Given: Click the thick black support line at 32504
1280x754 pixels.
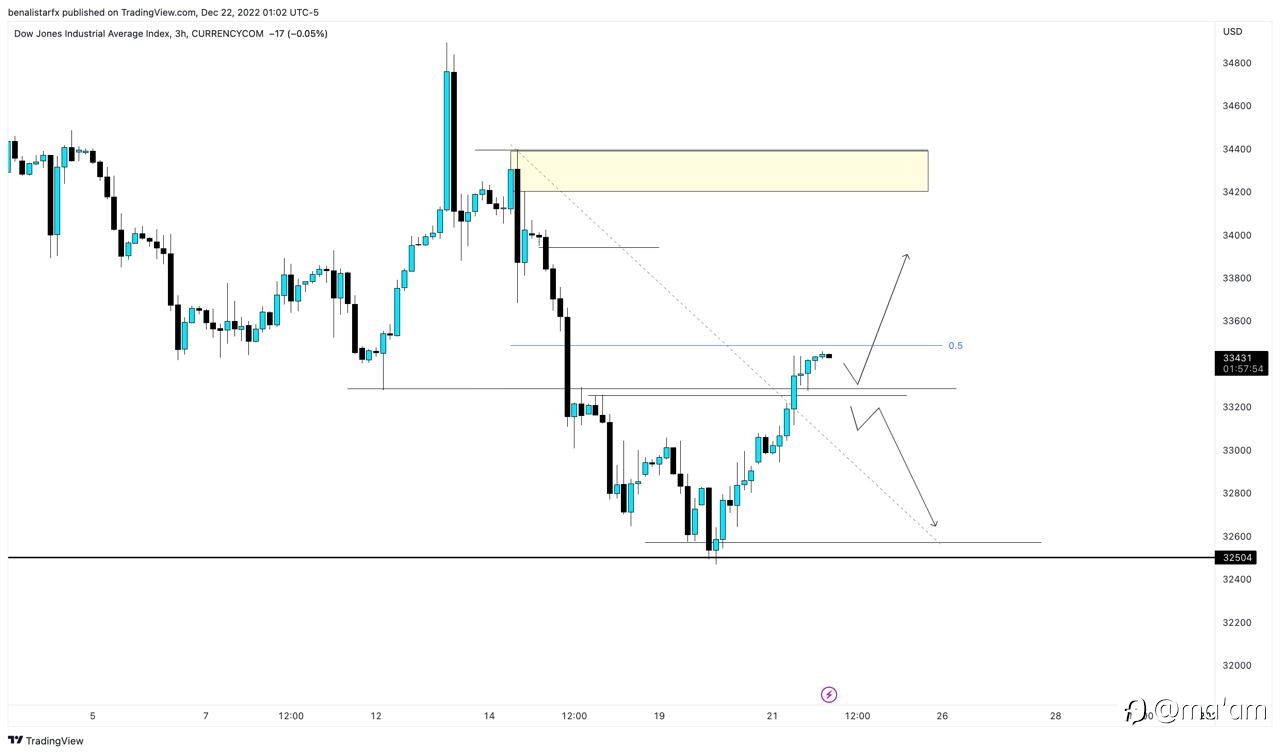Looking at the screenshot, I should click(x=610, y=557).
